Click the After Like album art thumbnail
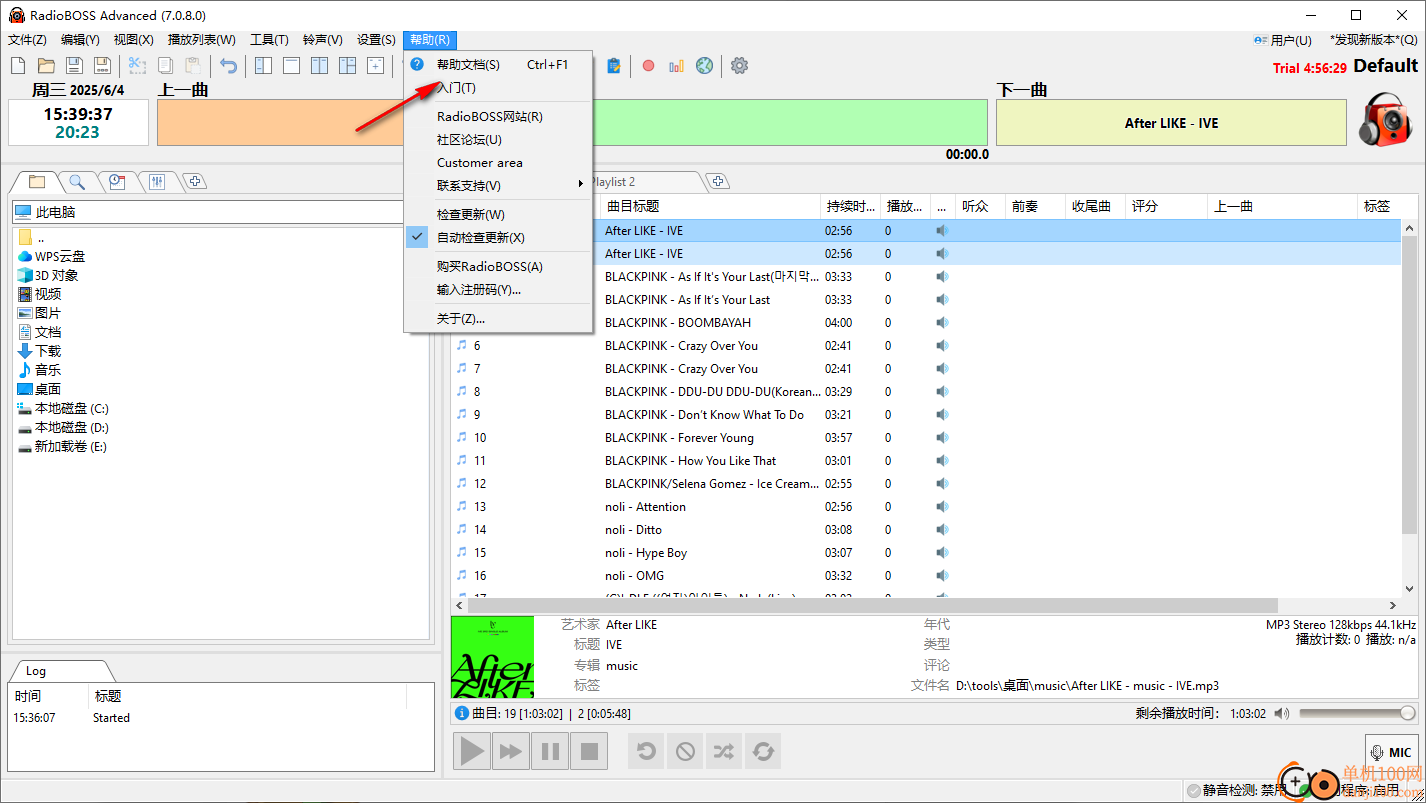 492,656
